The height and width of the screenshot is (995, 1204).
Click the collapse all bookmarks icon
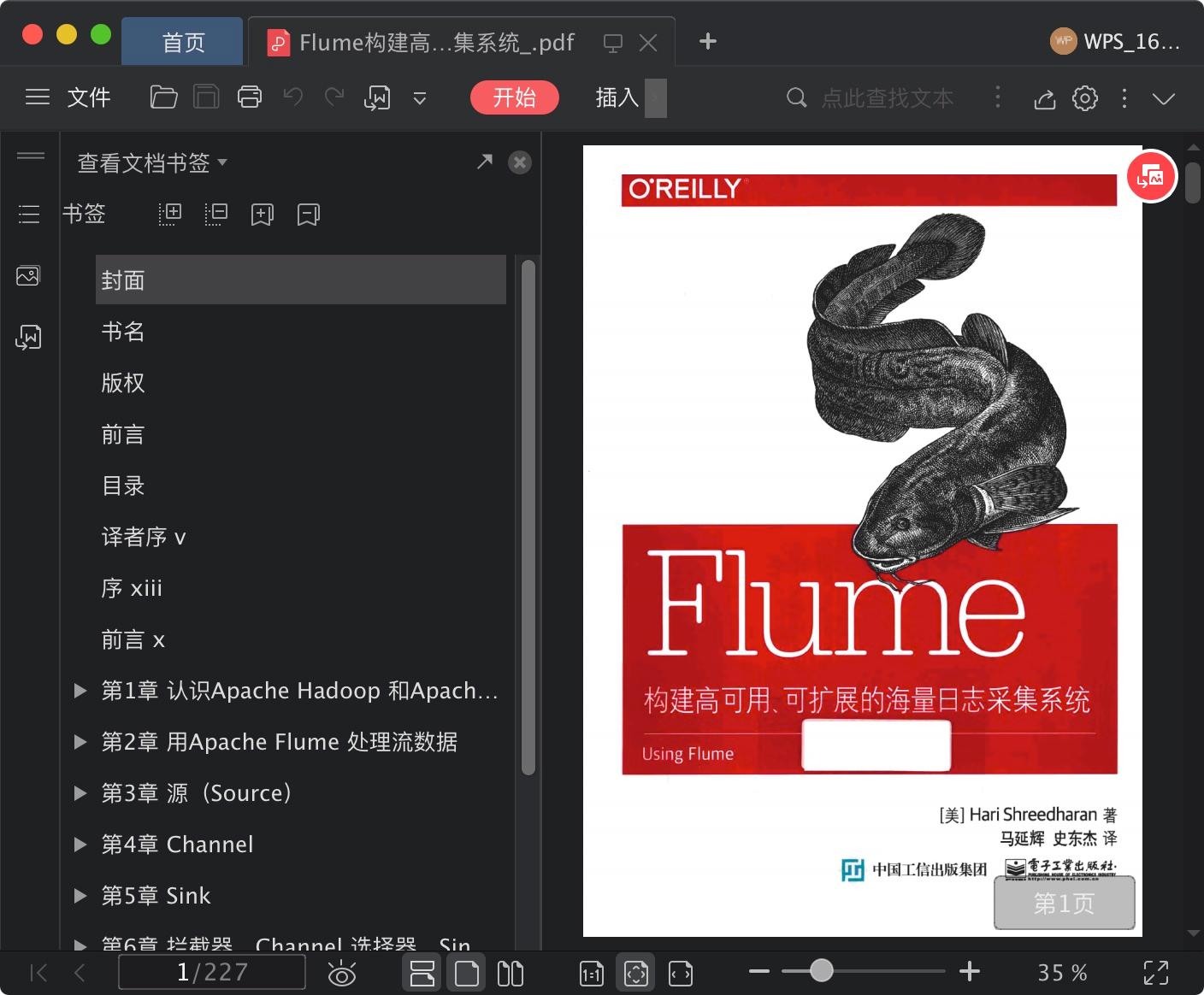(216, 214)
